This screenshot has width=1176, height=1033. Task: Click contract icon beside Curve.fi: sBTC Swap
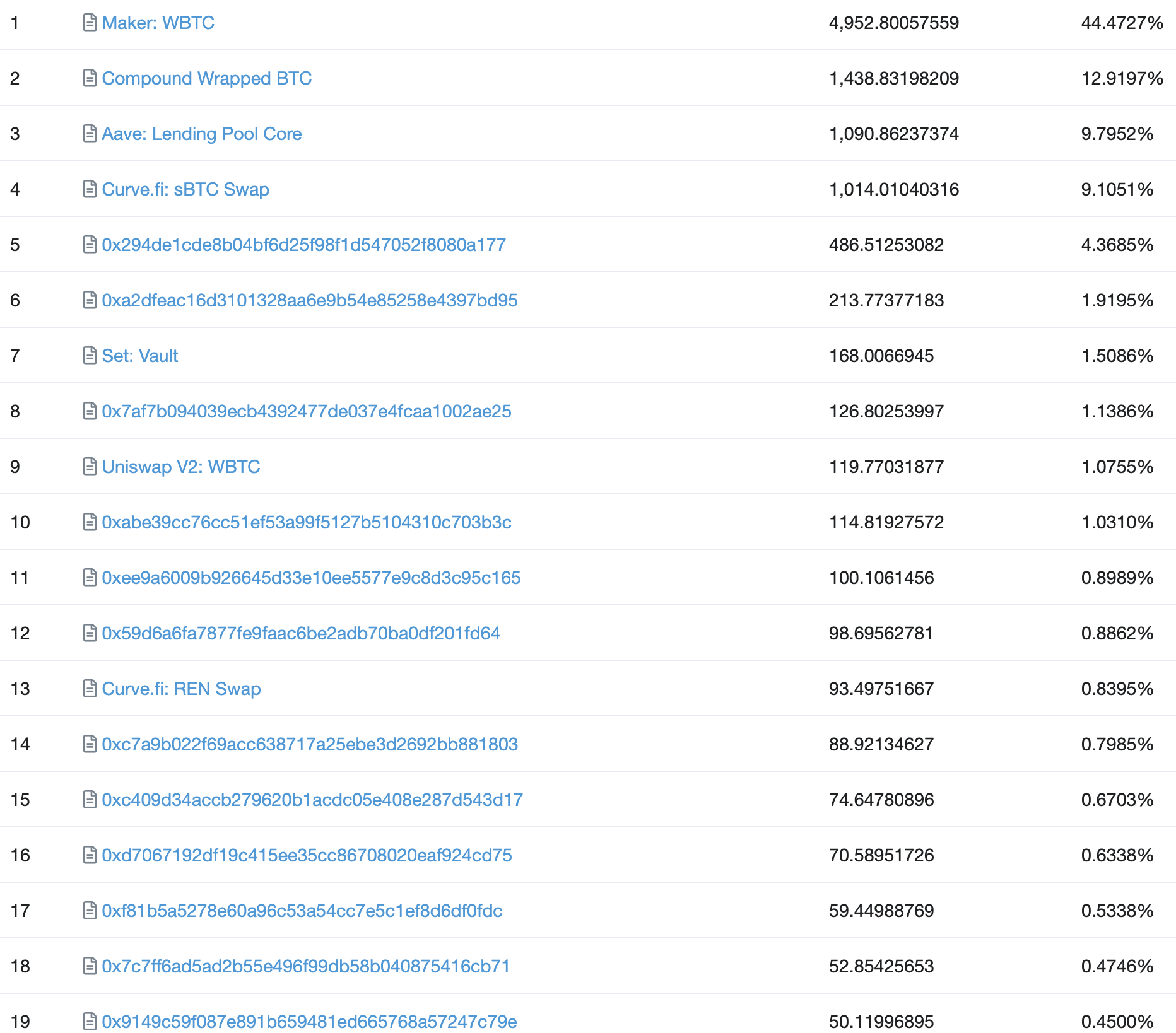[90, 189]
